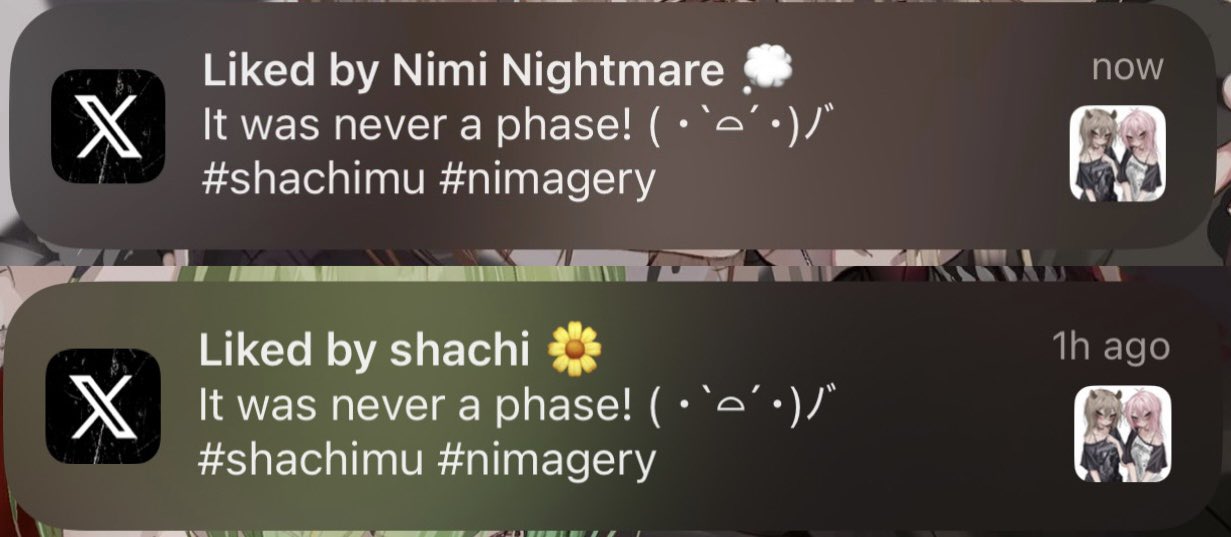This screenshot has height=537, width=1231.
Task: Tap the X app icon in shachi notification
Action: [x=103, y=406]
